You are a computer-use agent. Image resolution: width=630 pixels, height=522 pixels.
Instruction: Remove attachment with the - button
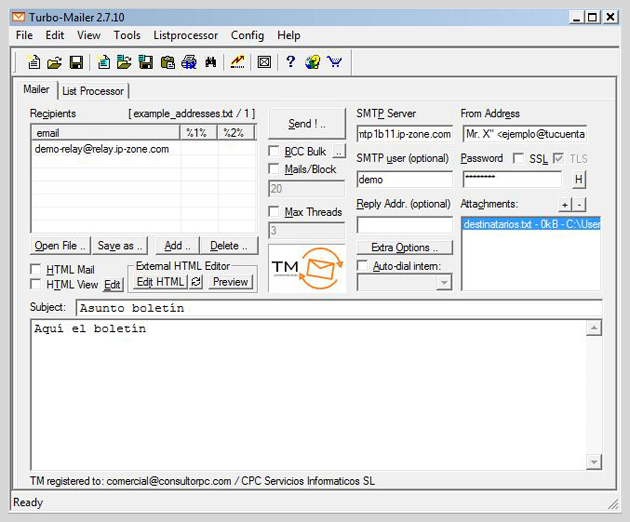[579, 205]
